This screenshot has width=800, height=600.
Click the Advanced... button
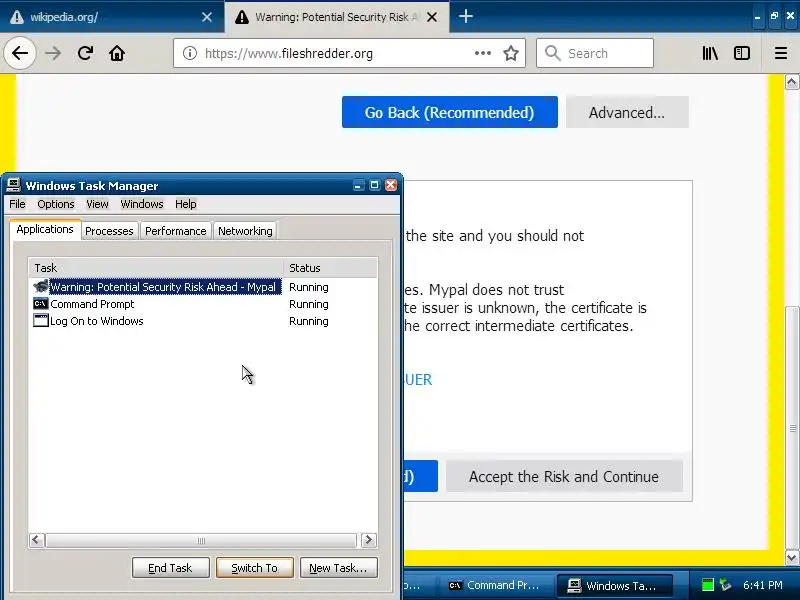click(627, 112)
